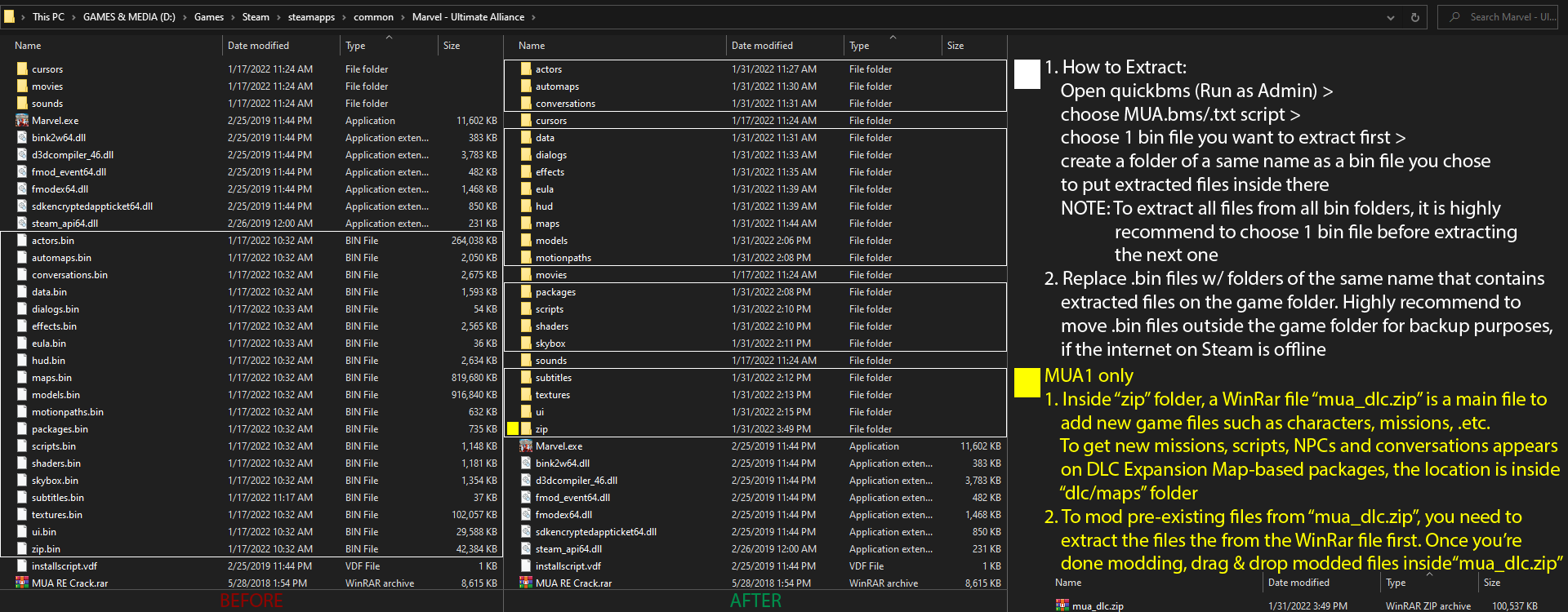Select the zip.bin file icon

tap(22, 549)
